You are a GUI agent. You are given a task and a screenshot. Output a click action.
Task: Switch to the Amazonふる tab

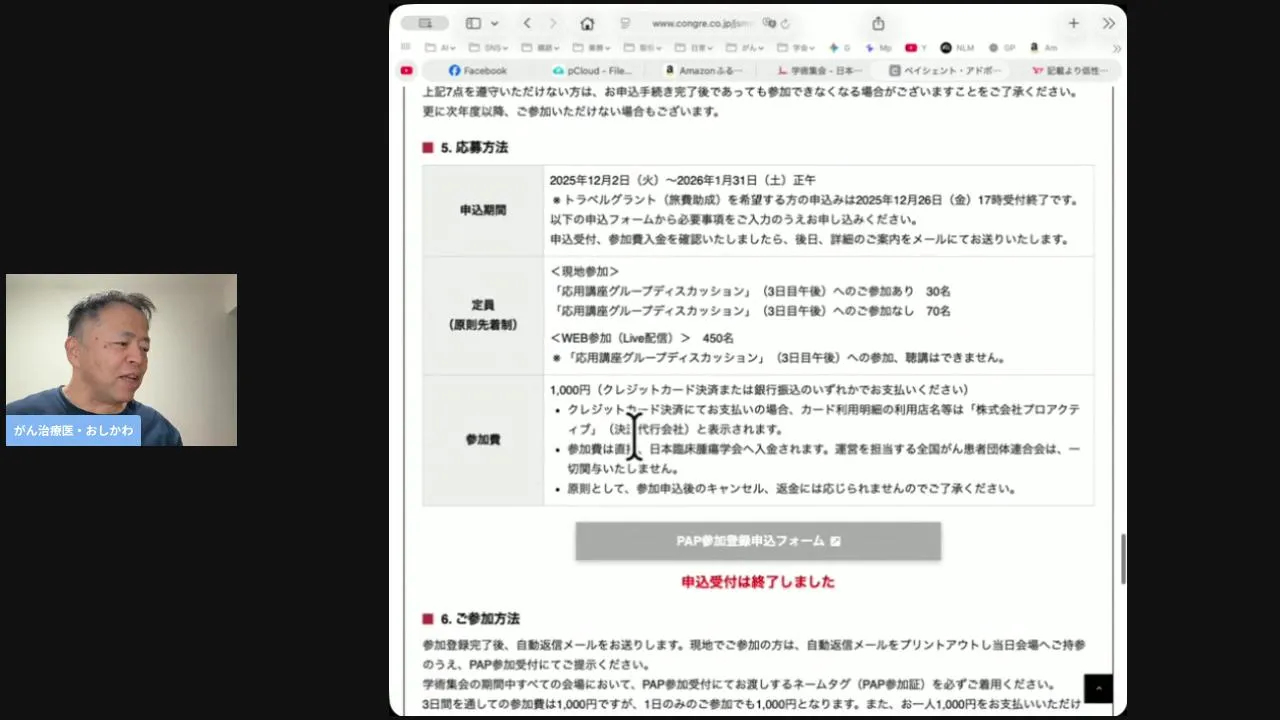[703, 71]
